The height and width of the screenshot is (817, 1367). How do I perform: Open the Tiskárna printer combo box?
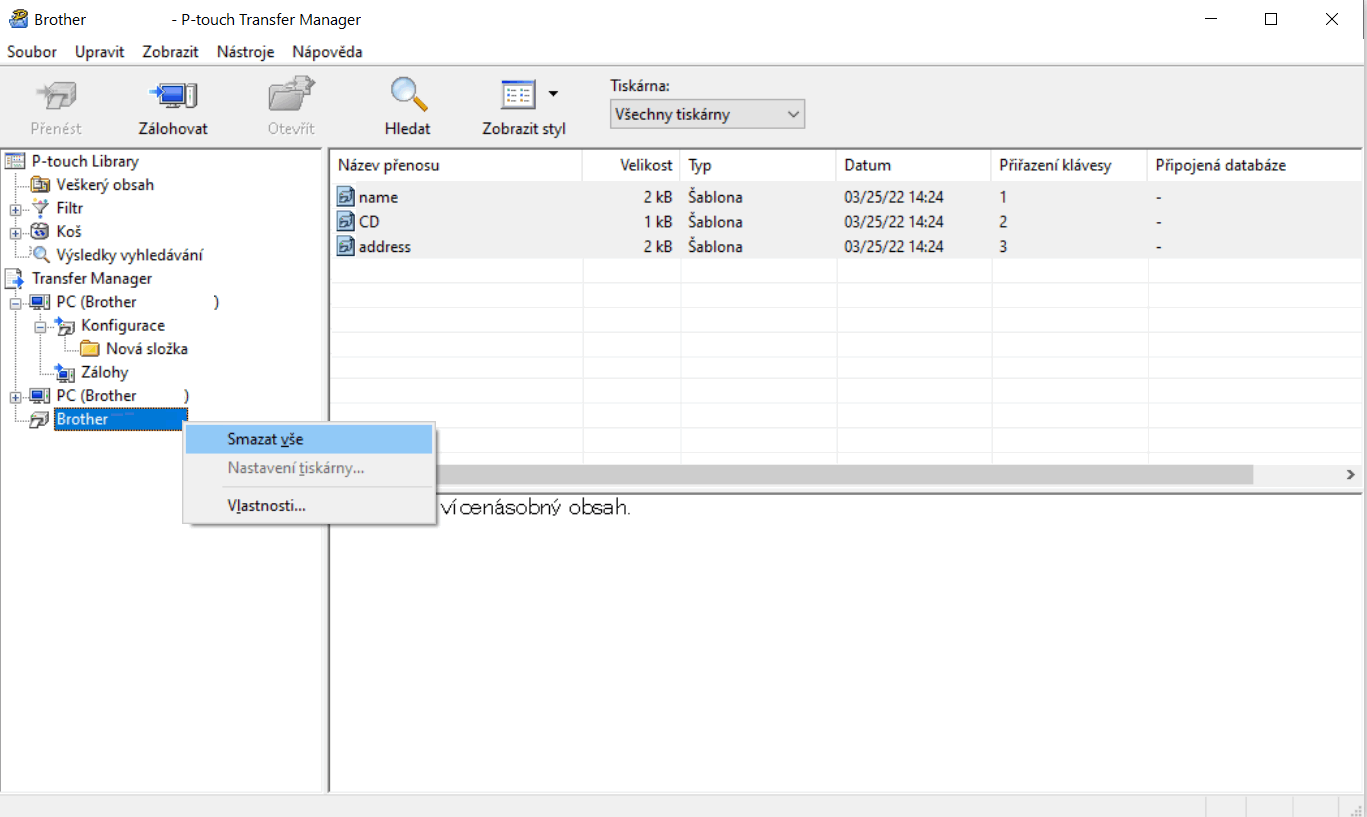[x=707, y=114]
